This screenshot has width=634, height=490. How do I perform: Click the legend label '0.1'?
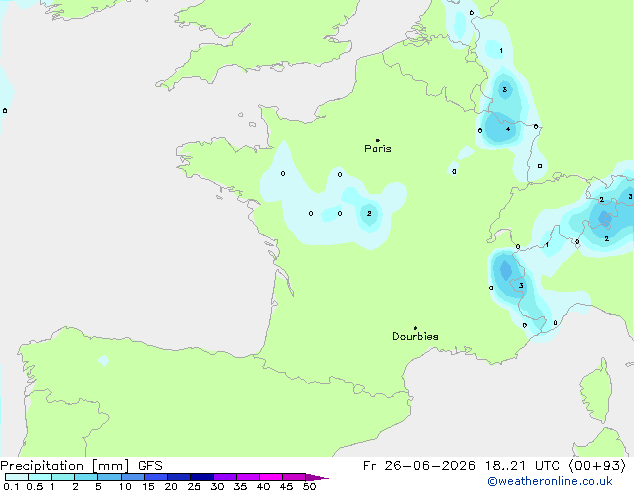[11, 486]
